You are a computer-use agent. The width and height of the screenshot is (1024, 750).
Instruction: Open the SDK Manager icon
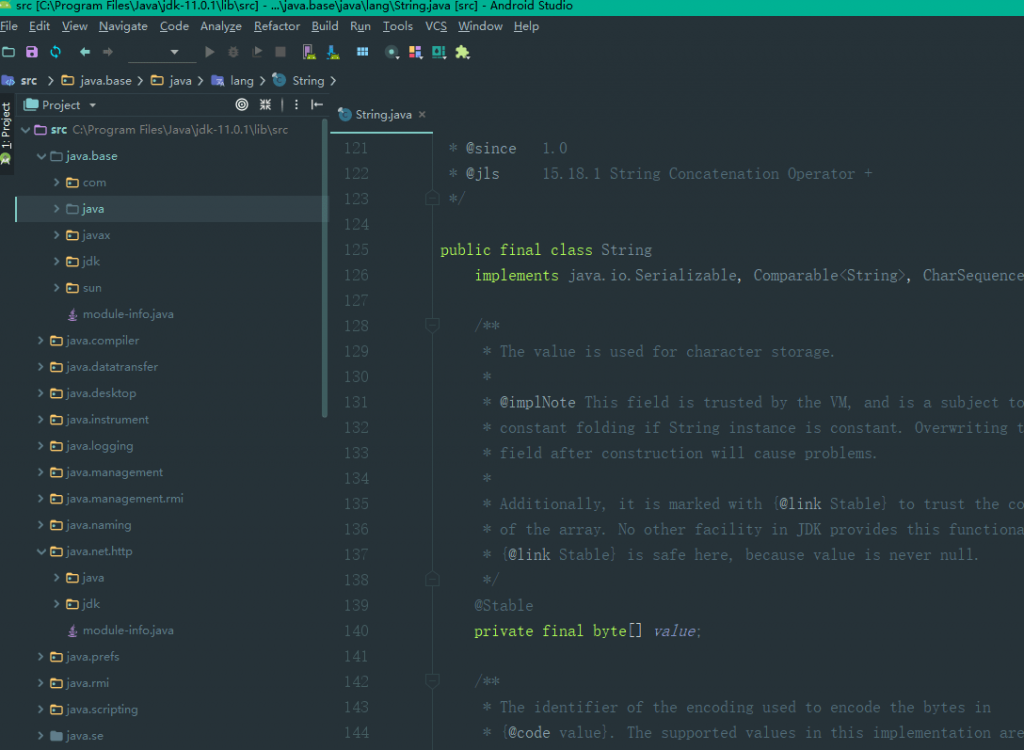(333, 52)
